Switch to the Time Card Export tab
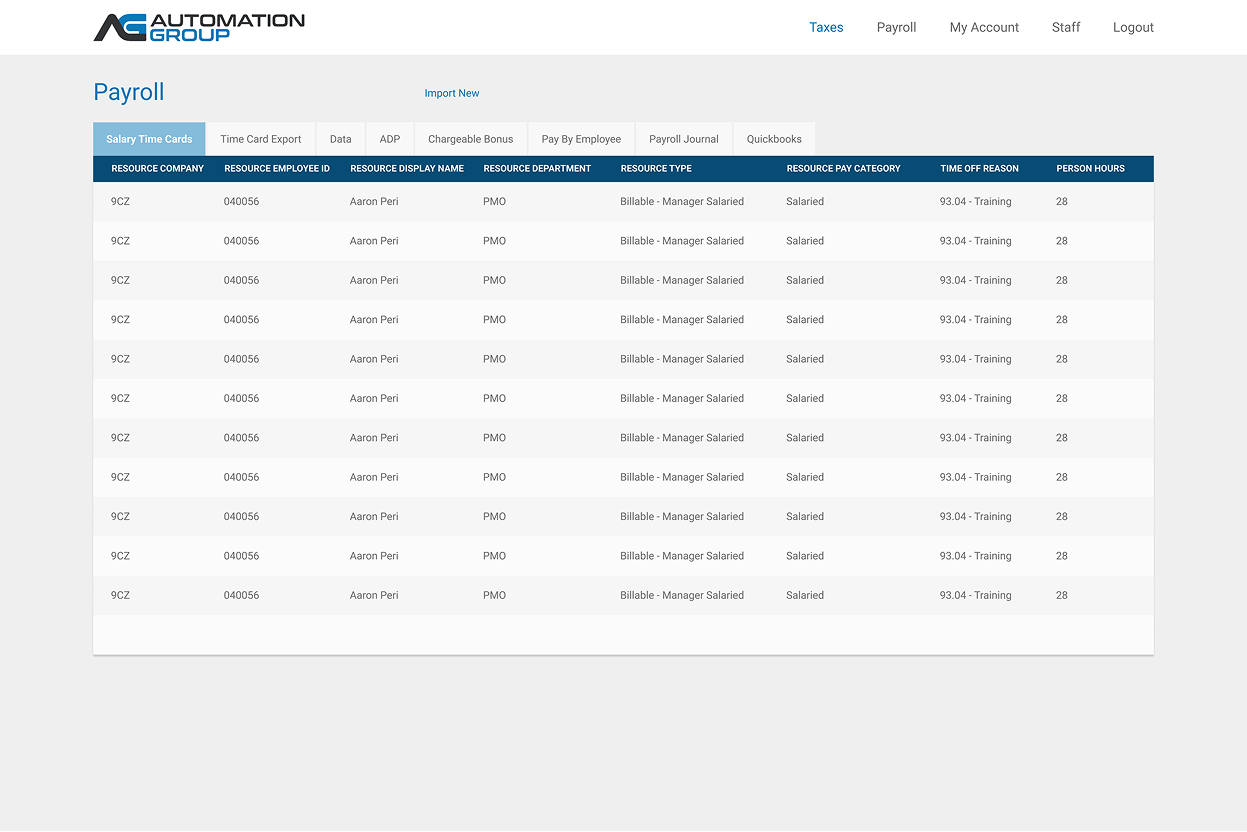 tap(260, 139)
